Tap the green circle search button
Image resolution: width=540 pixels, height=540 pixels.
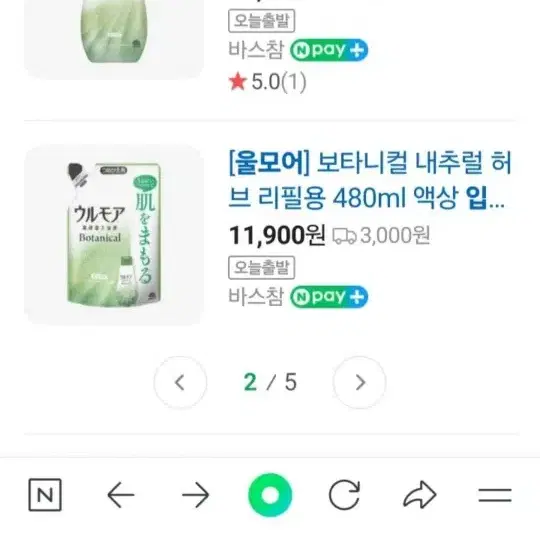coord(270,495)
